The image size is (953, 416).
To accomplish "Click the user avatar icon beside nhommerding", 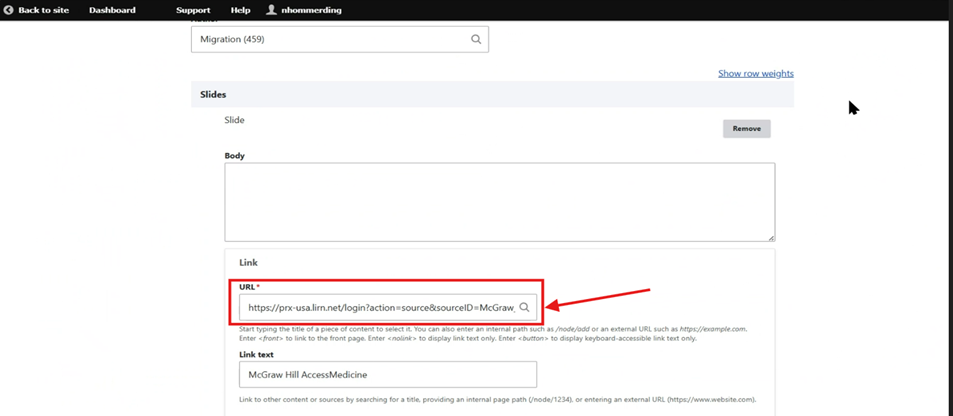I will [271, 10].
